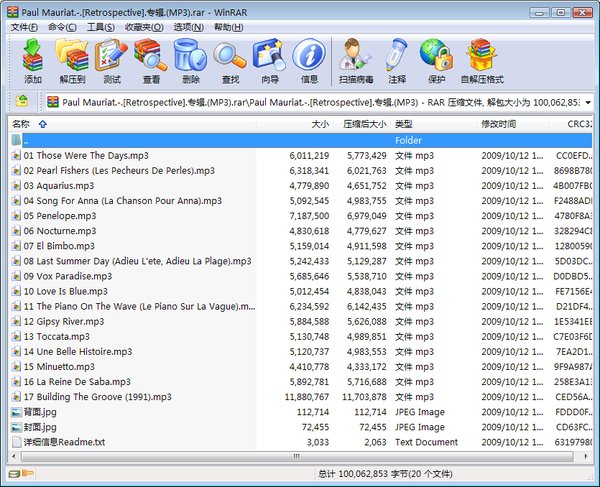The width and height of the screenshot is (600, 487).
Task: Open the 收藏夹(O) menu
Action: (x=144, y=27)
